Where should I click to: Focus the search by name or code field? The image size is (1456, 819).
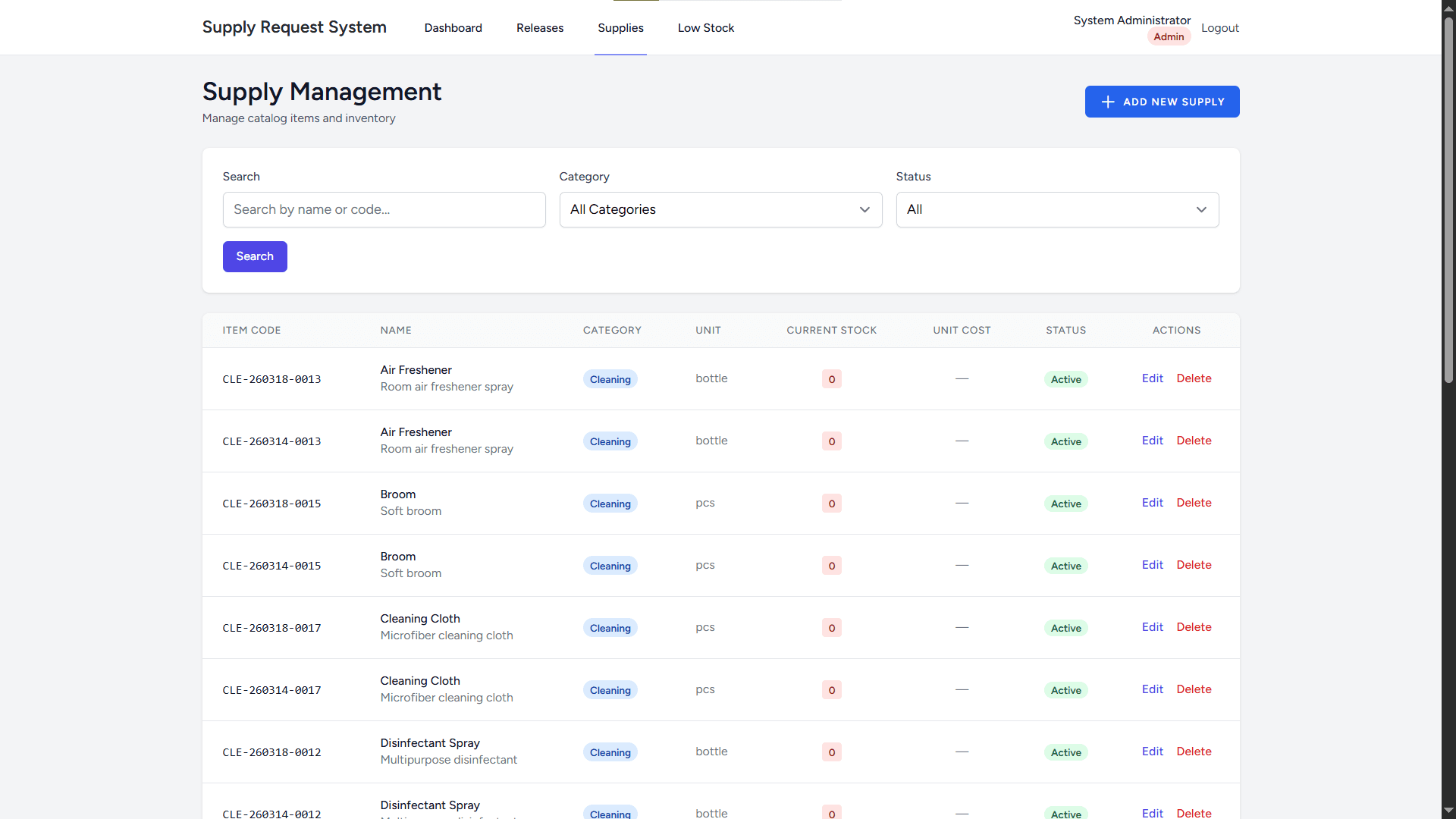[384, 210]
